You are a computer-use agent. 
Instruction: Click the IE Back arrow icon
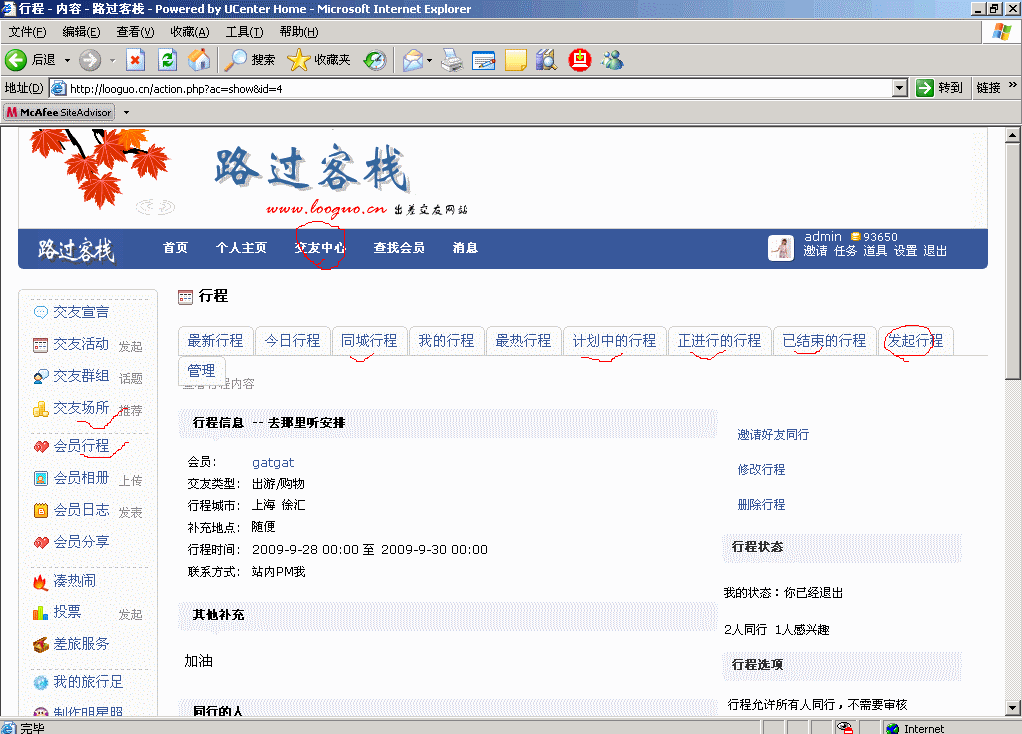coord(16,60)
